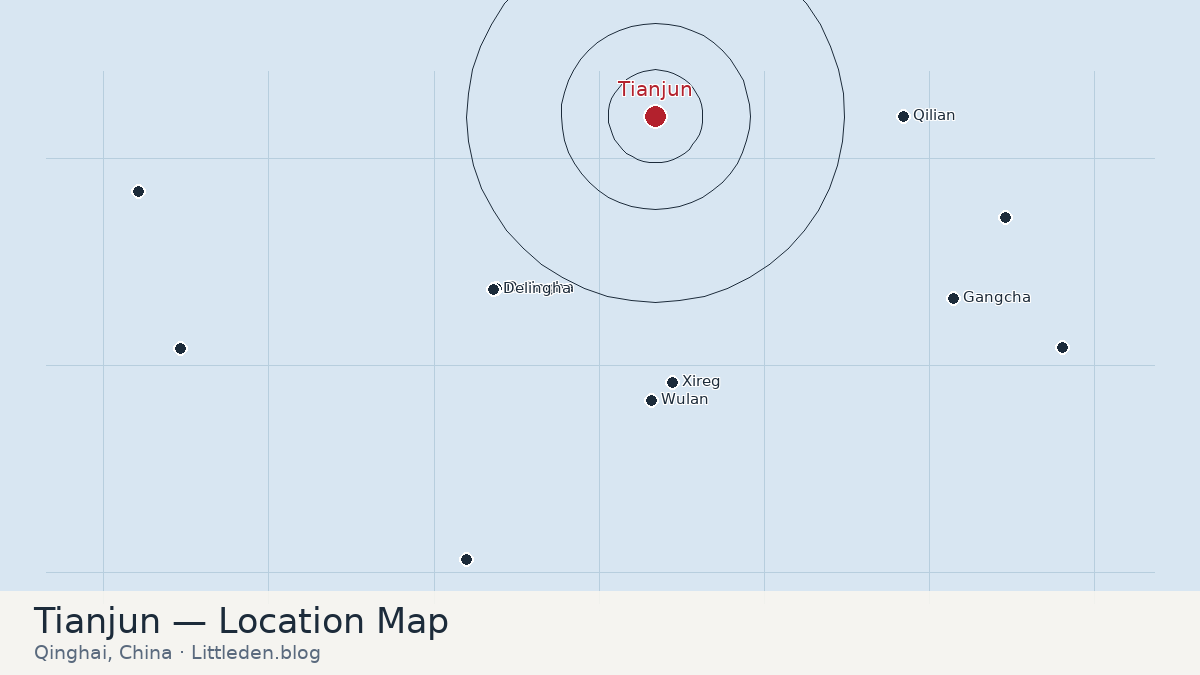Click the Delingha map marker dot
This screenshot has height=675, width=1200.
493,289
